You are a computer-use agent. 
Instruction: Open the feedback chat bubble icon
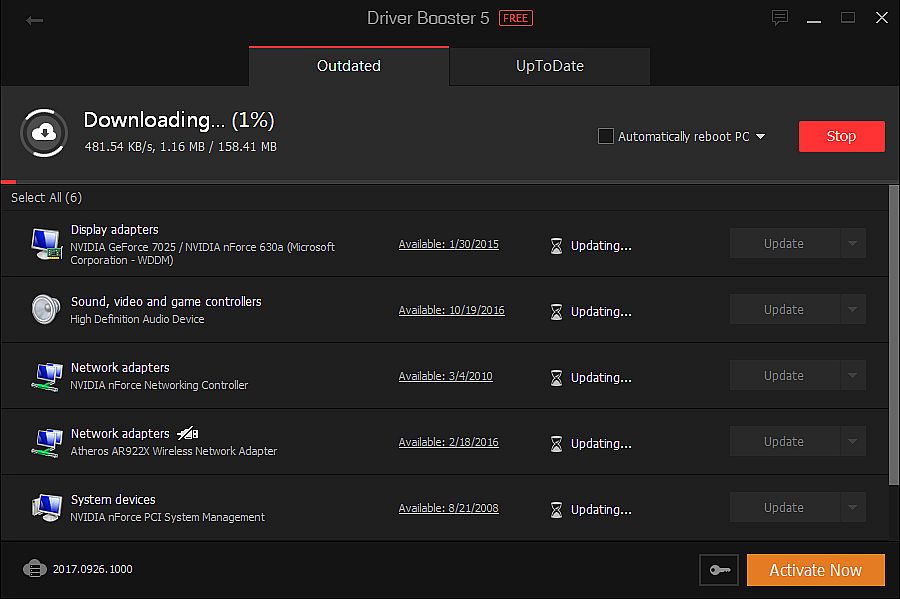(779, 18)
